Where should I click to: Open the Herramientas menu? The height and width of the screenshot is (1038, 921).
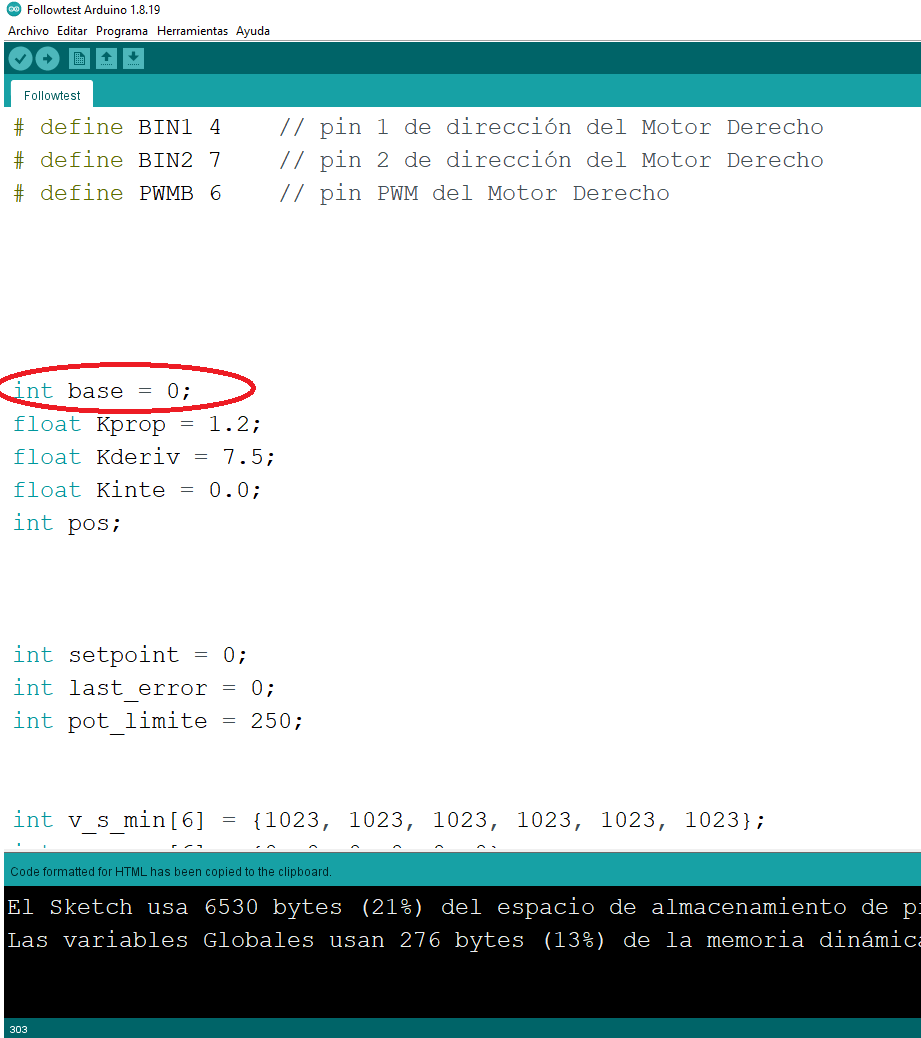tap(192, 31)
